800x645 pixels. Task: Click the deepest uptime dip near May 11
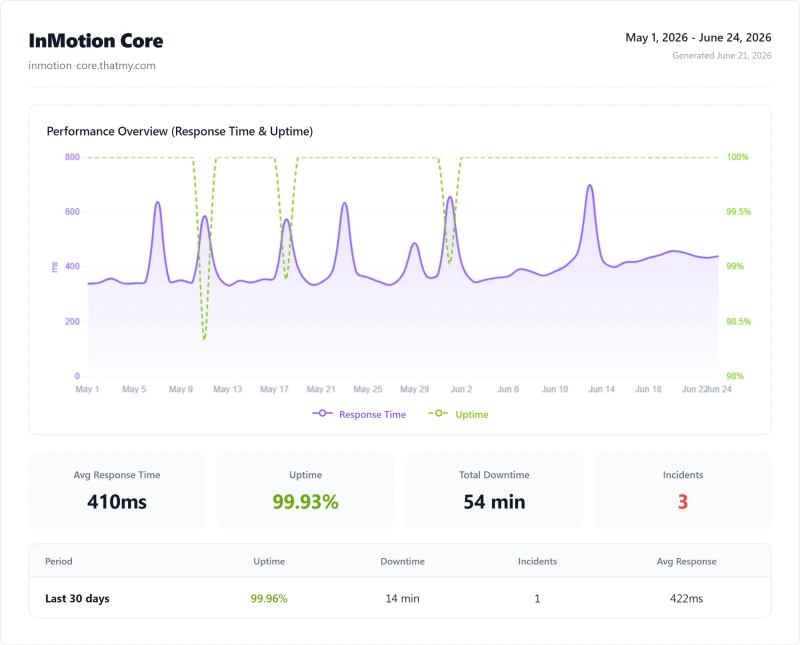[204, 339]
